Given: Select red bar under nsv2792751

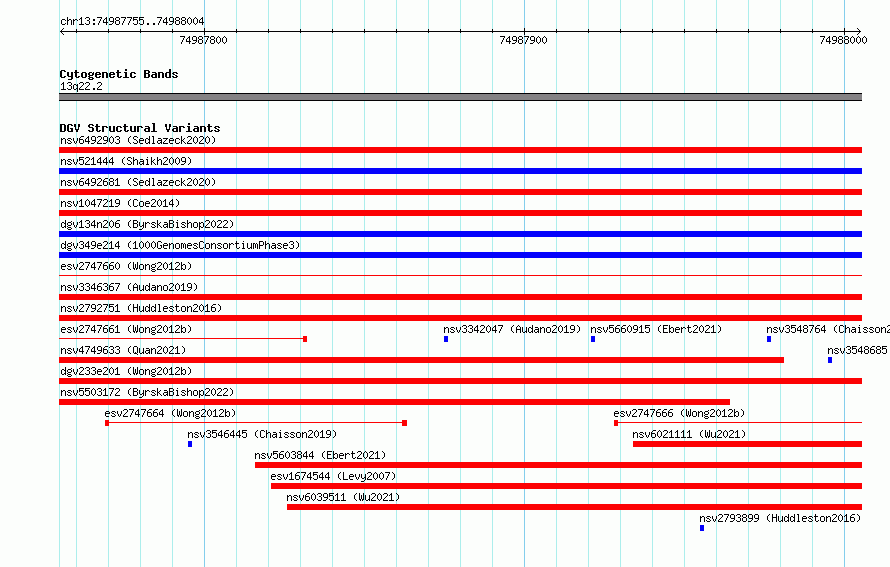Looking at the screenshot, I should pos(460,318).
